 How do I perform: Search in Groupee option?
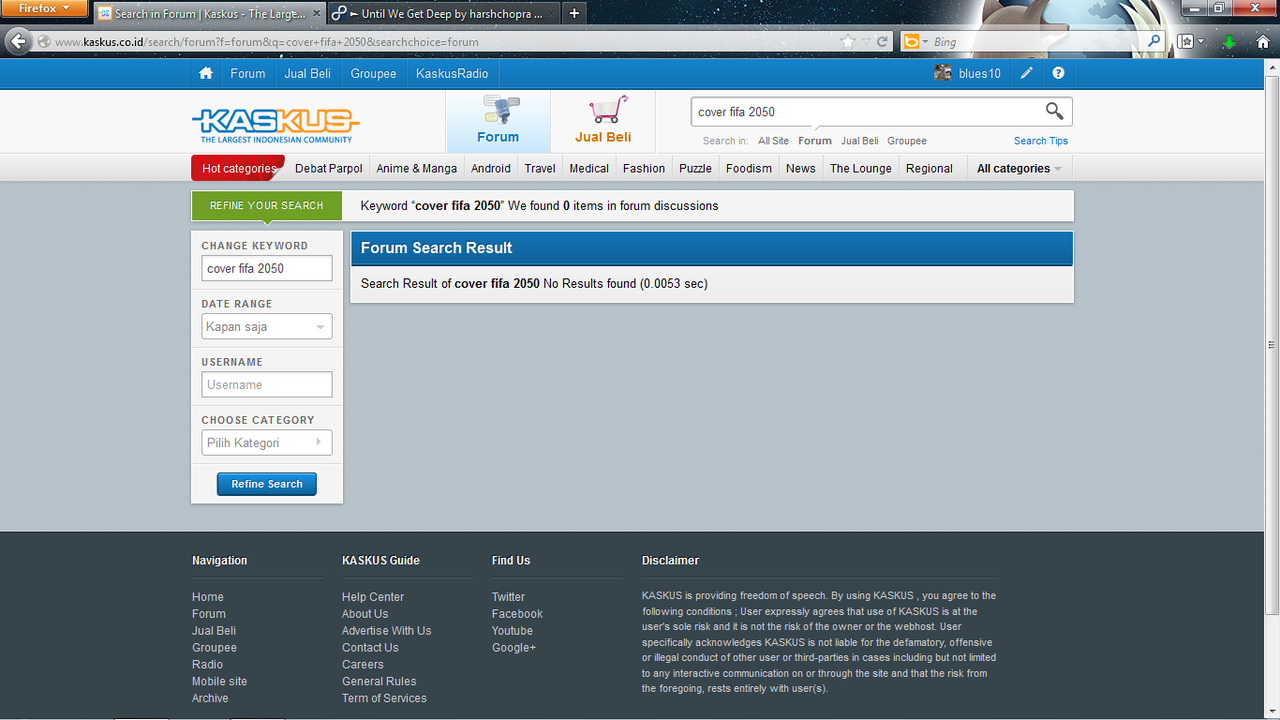coord(907,141)
